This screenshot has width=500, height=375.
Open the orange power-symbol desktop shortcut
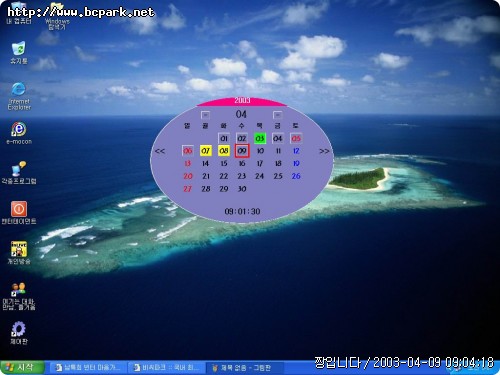(19, 213)
